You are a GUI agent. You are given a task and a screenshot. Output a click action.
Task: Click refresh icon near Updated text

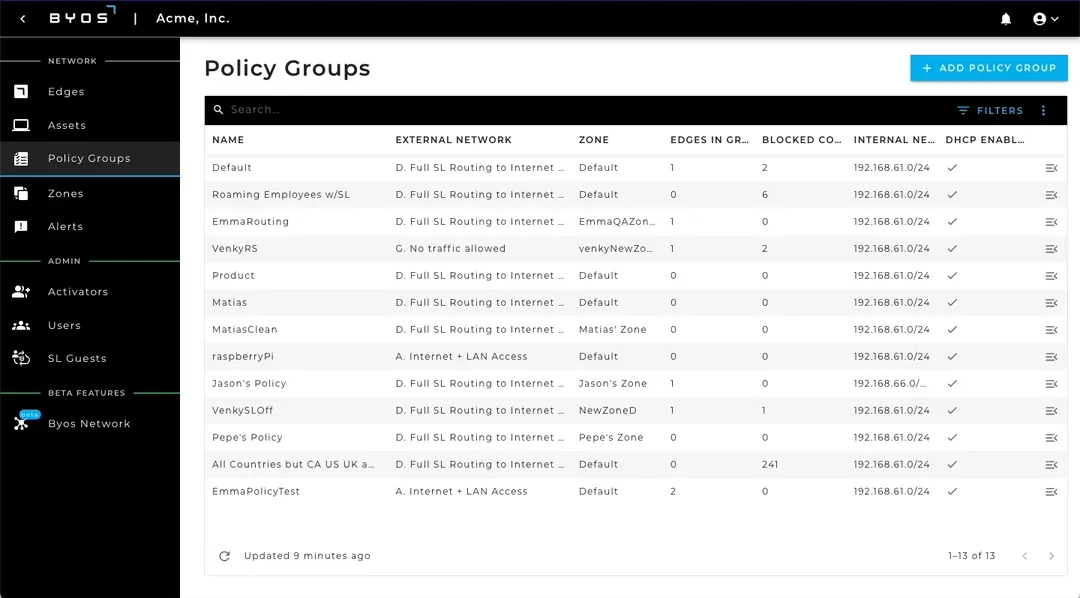[225, 556]
